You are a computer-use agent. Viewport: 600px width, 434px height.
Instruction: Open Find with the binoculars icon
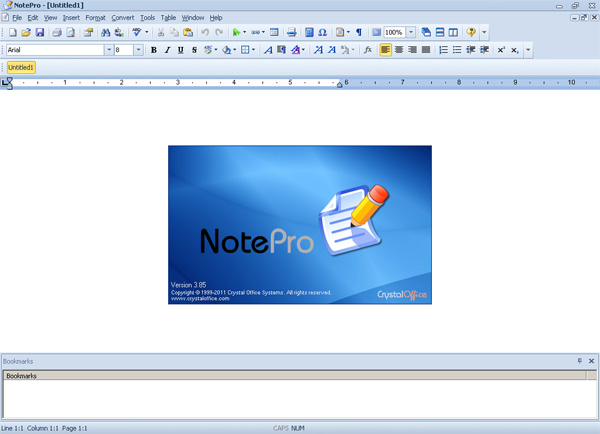point(106,33)
